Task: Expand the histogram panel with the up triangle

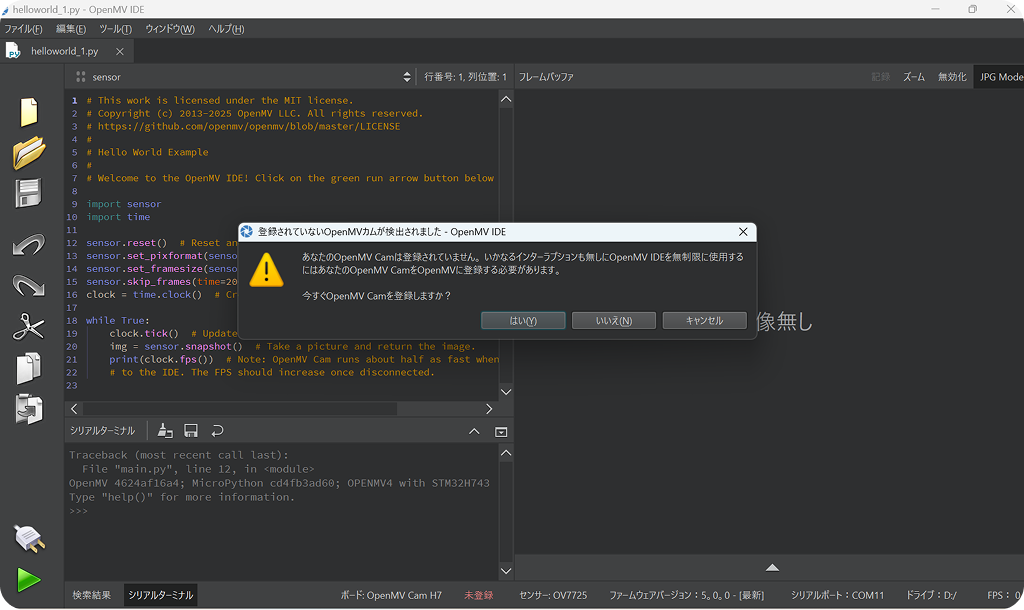Action: click(772, 568)
